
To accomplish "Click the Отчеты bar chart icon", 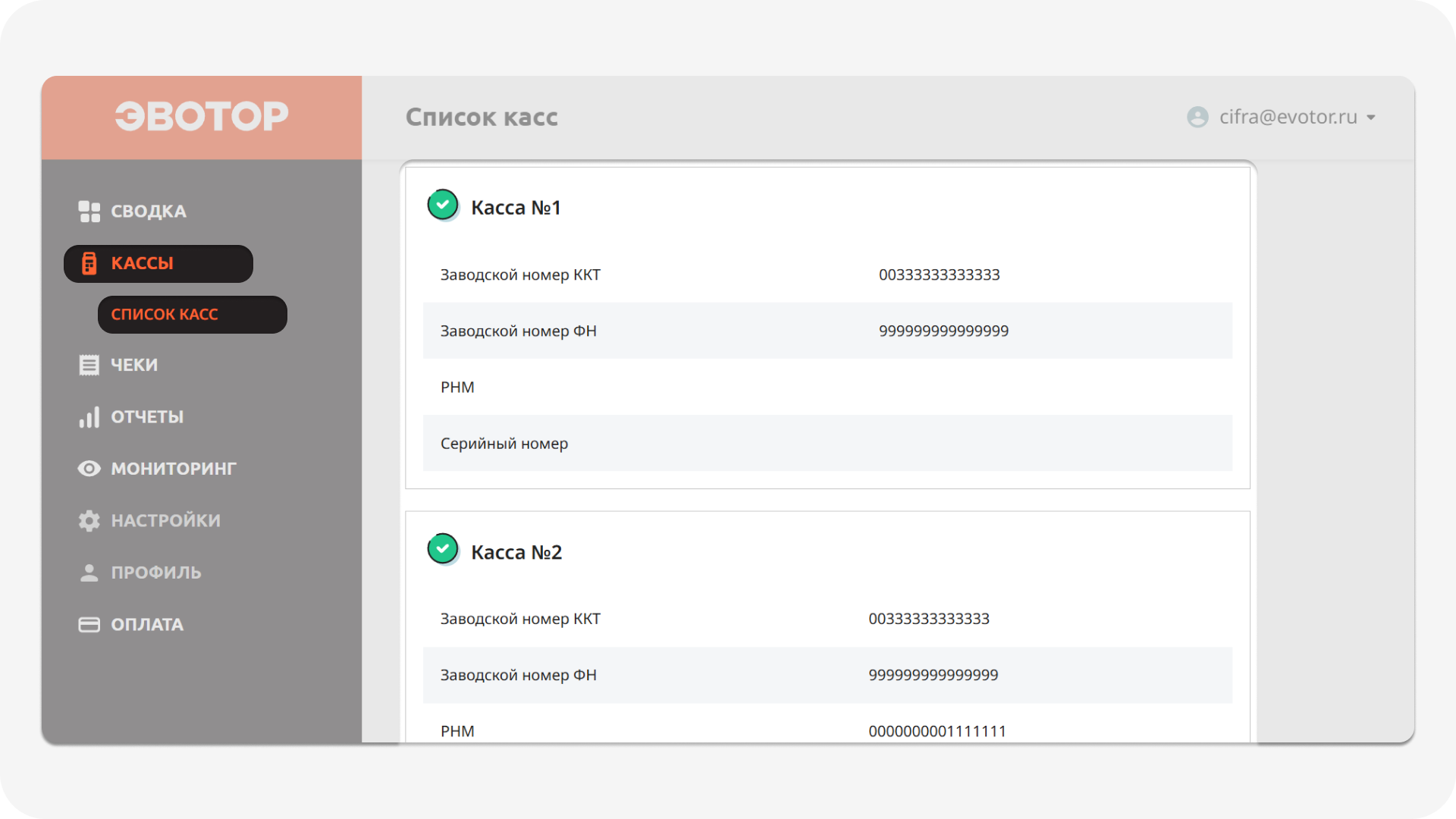I will [89, 417].
